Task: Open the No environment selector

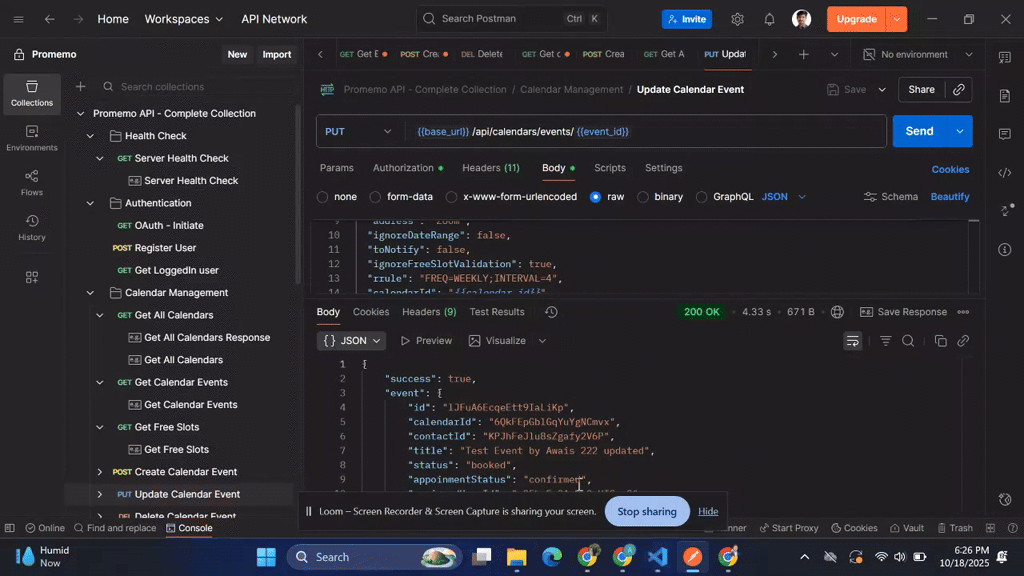Action: 918,54
